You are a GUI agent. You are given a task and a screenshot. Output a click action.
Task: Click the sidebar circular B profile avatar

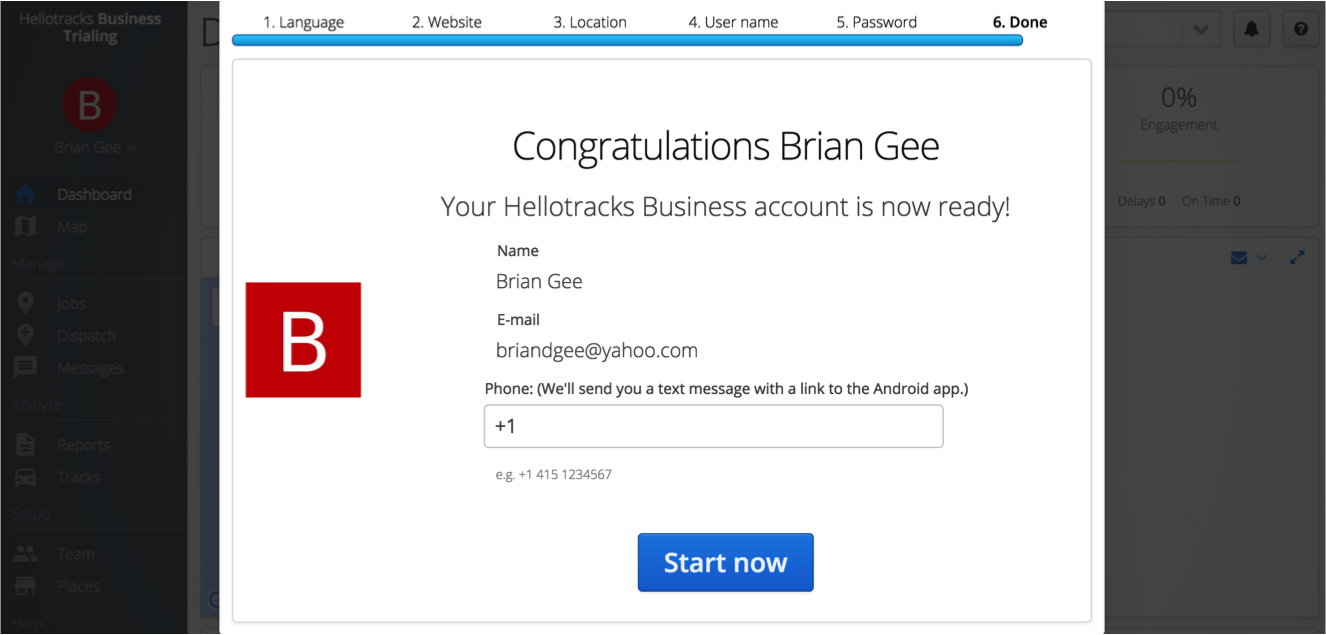pos(89,105)
